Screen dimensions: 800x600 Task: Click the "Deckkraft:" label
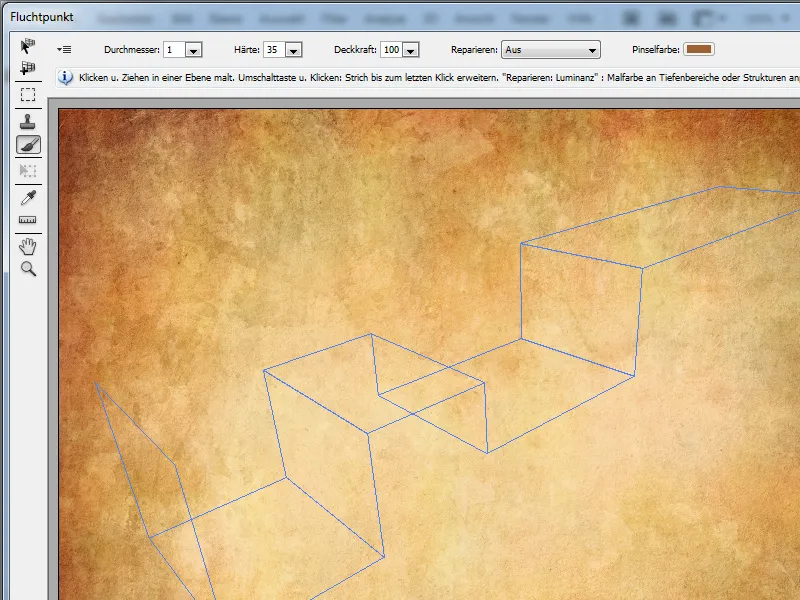(x=355, y=50)
